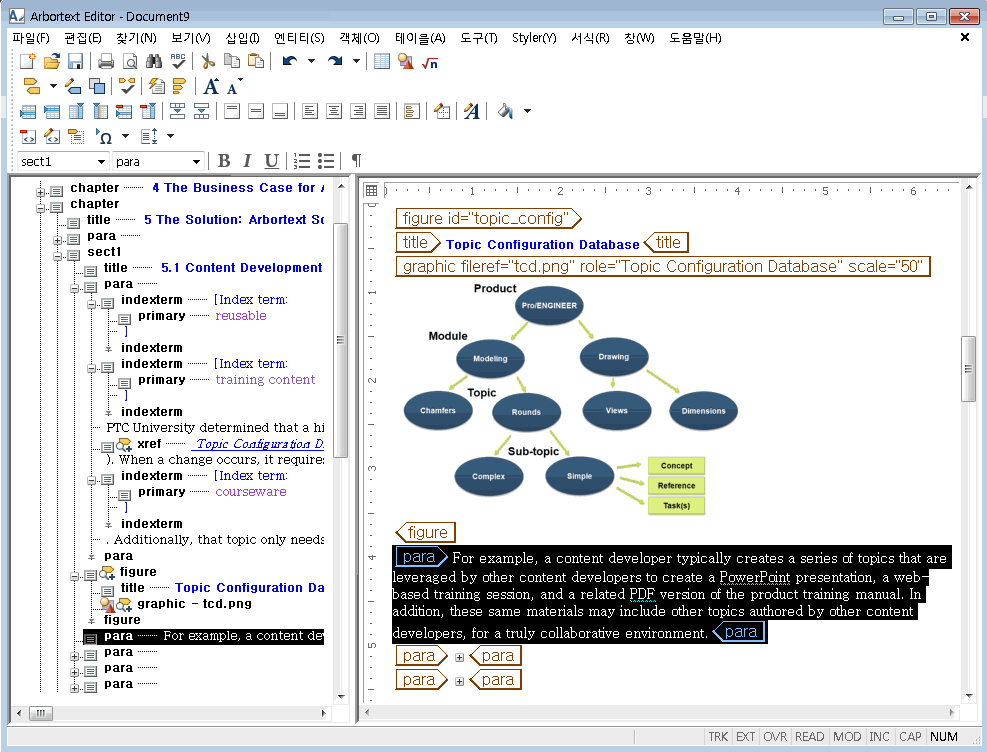Click the paint bucket fill icon
Image resolution: width=987 pixels, height=752 pixels.
click(505, 111)
